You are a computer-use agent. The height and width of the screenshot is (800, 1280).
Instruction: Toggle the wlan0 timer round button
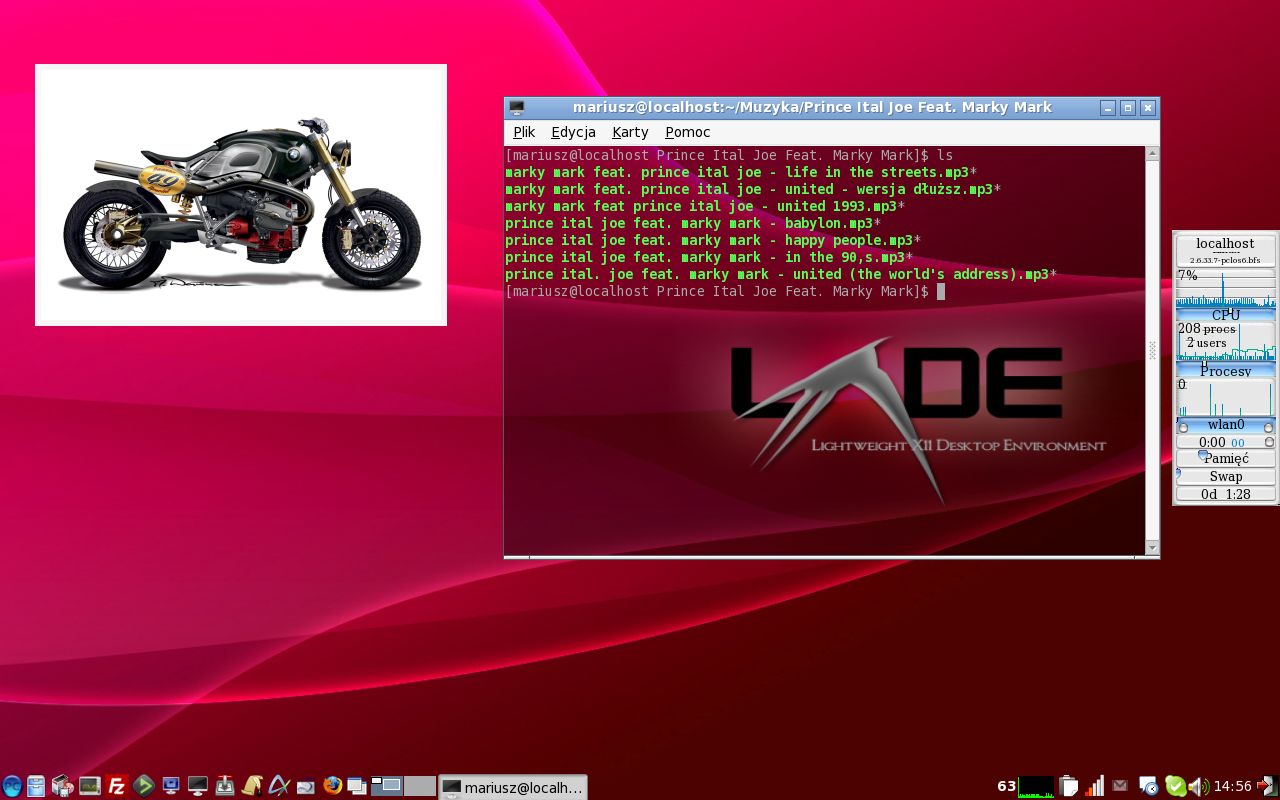[x=1269, y=442]
